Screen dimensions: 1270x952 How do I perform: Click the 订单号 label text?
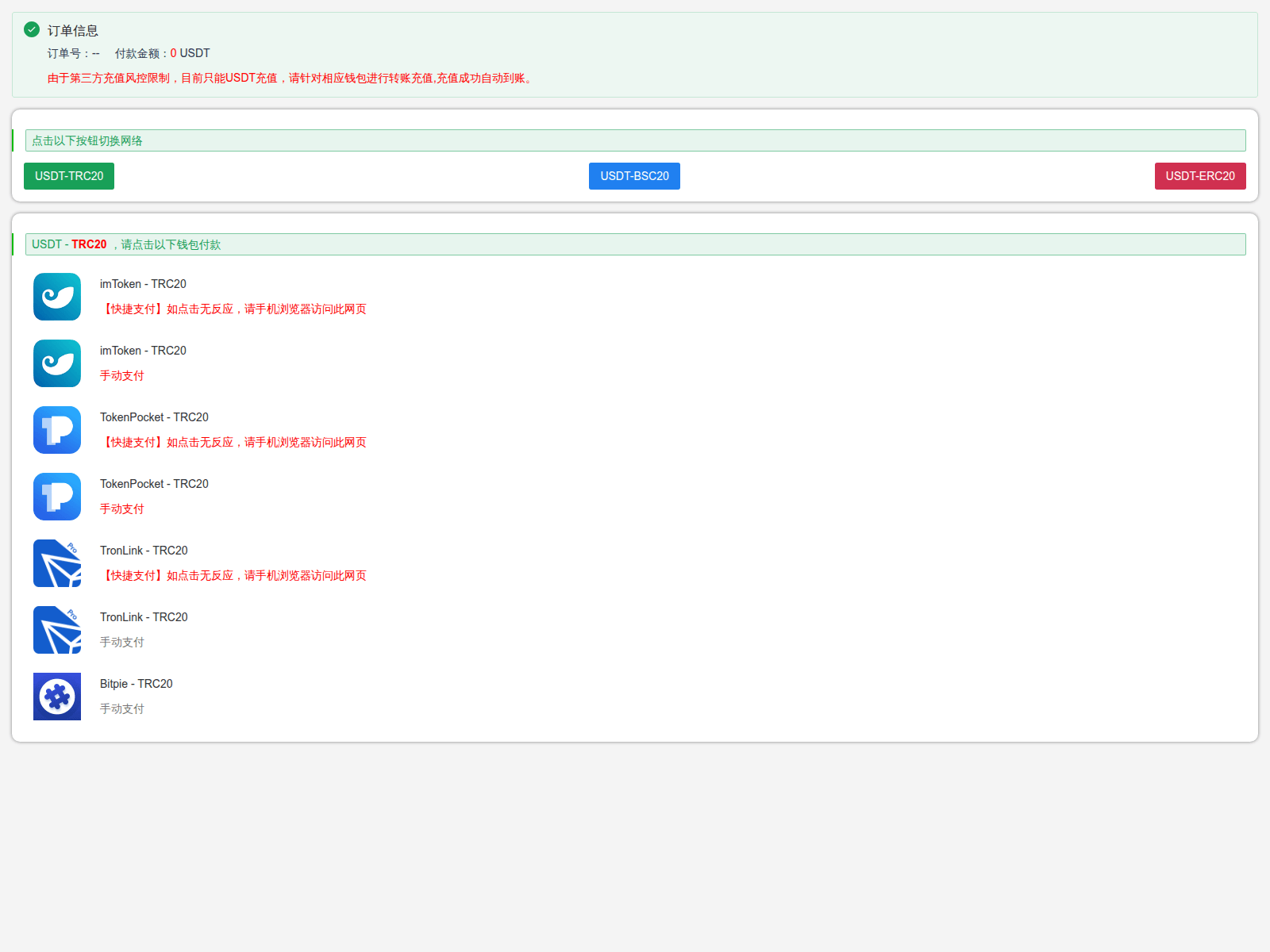[74, 53]
